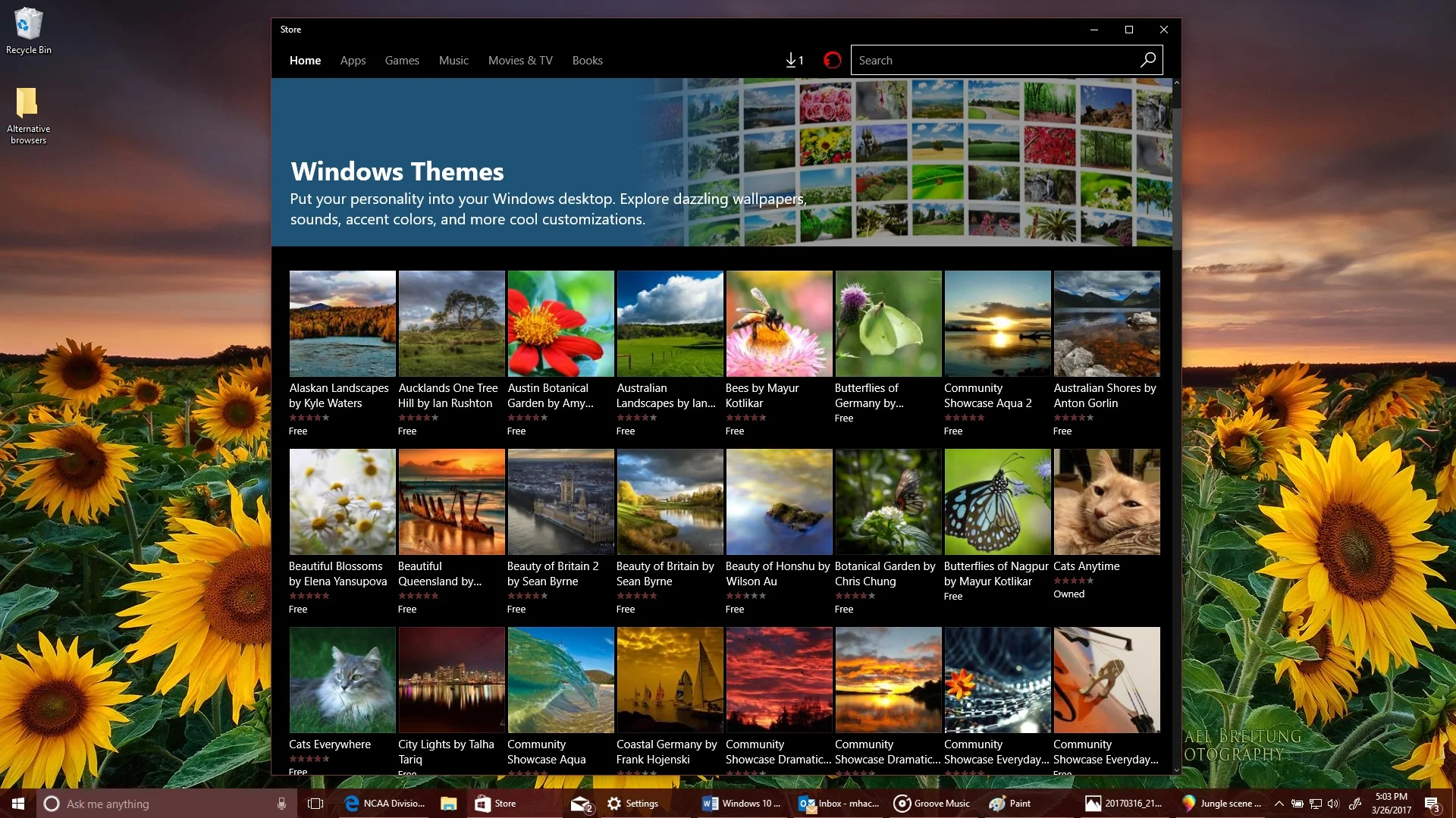This screenshot has height=818, width=1456.
Task: Open the Music tab
Action: 453,60
